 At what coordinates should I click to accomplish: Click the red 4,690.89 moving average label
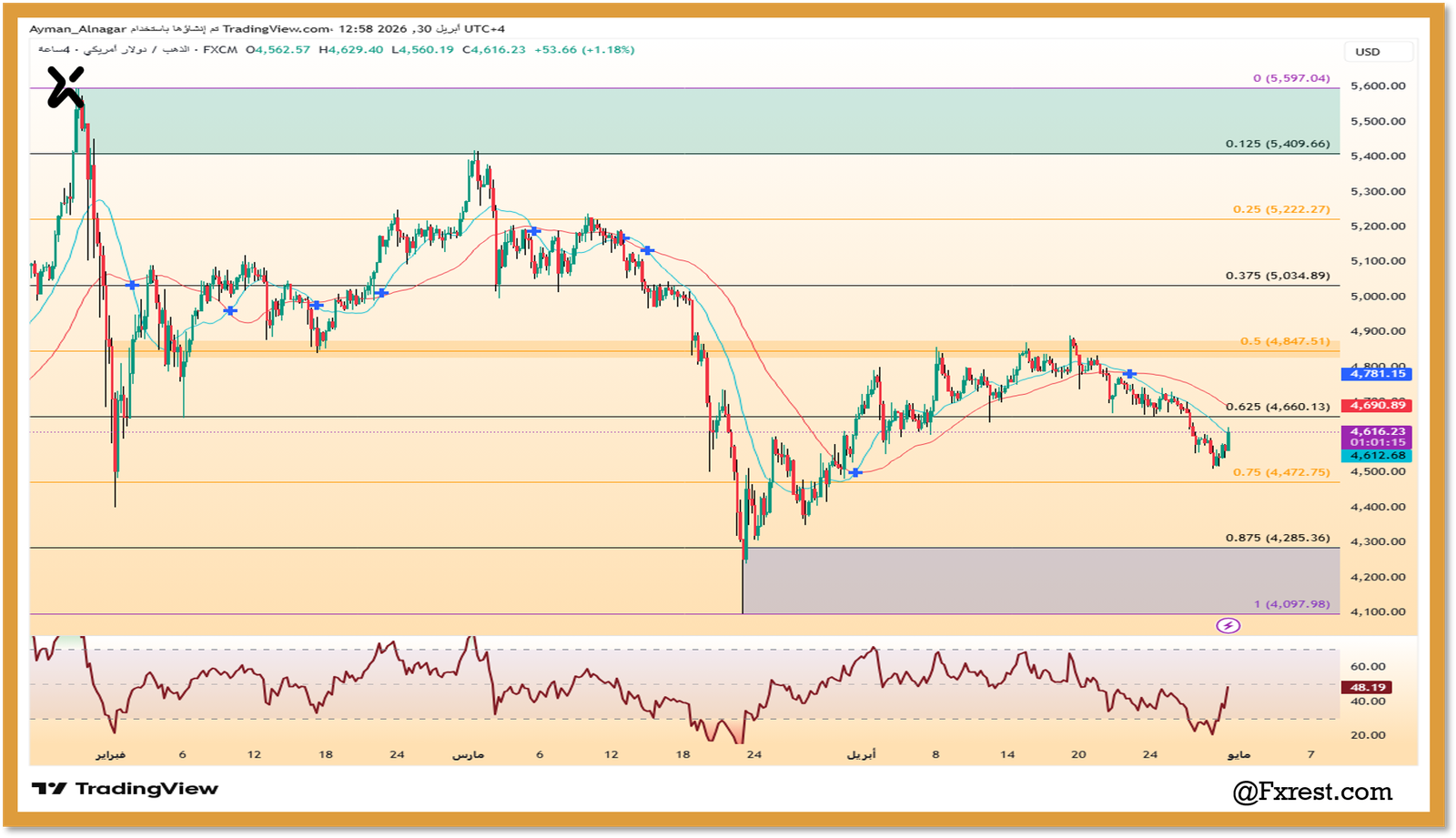tap(1377, 406)
